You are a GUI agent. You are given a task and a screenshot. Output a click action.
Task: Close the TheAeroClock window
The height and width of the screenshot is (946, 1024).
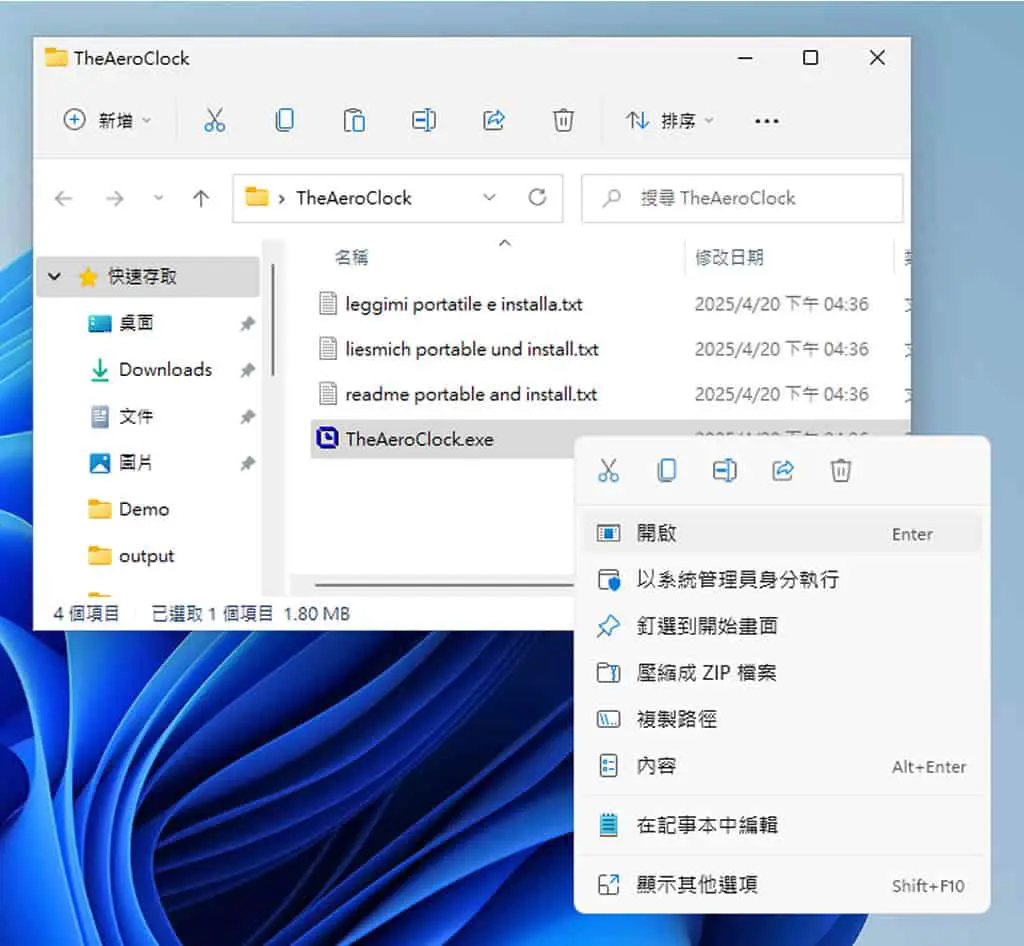(x=877, y=58)
